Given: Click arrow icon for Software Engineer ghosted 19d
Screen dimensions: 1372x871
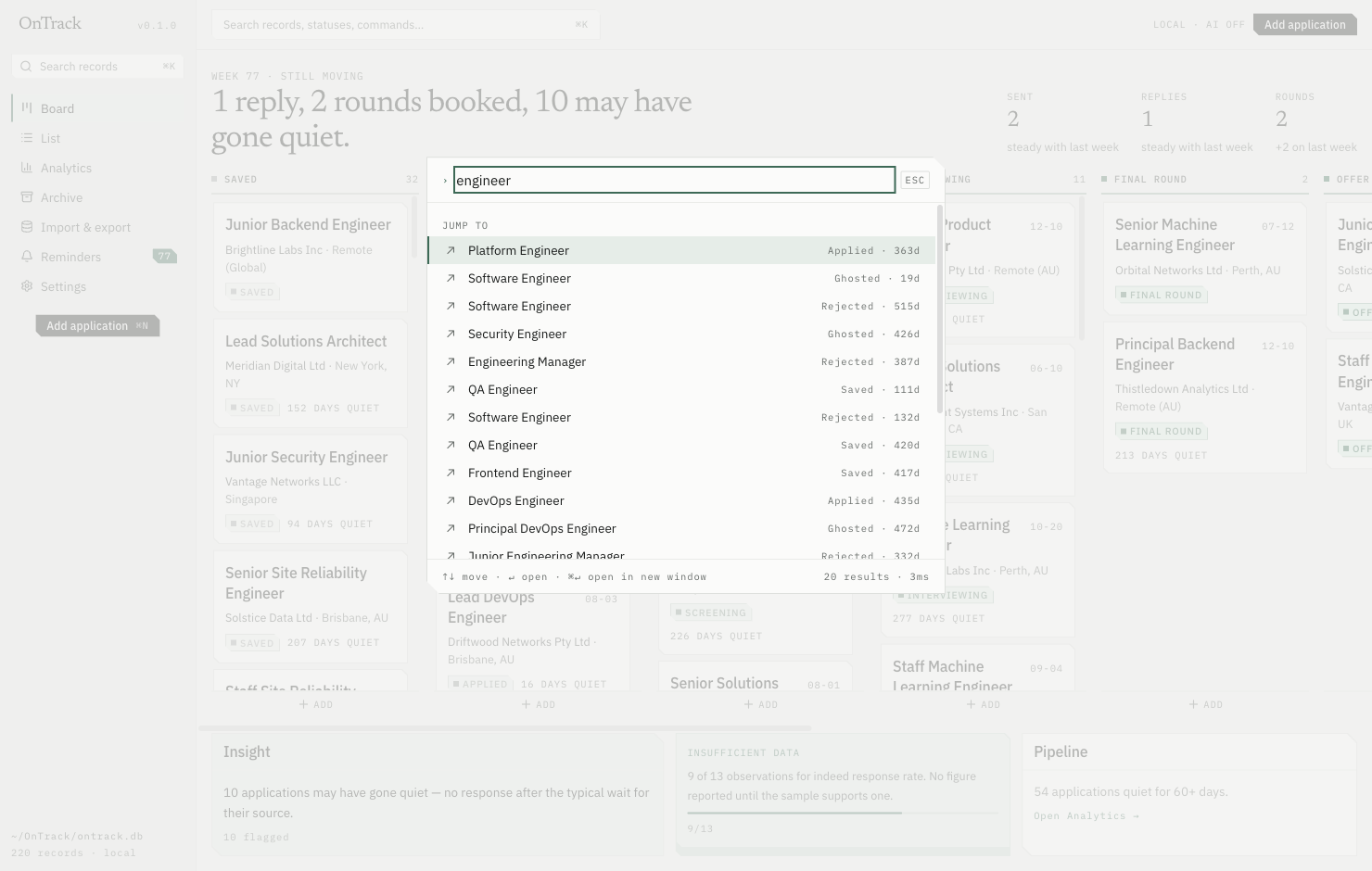Looking at the screenshot, I should pyautogui.click(x=451, y=278).
